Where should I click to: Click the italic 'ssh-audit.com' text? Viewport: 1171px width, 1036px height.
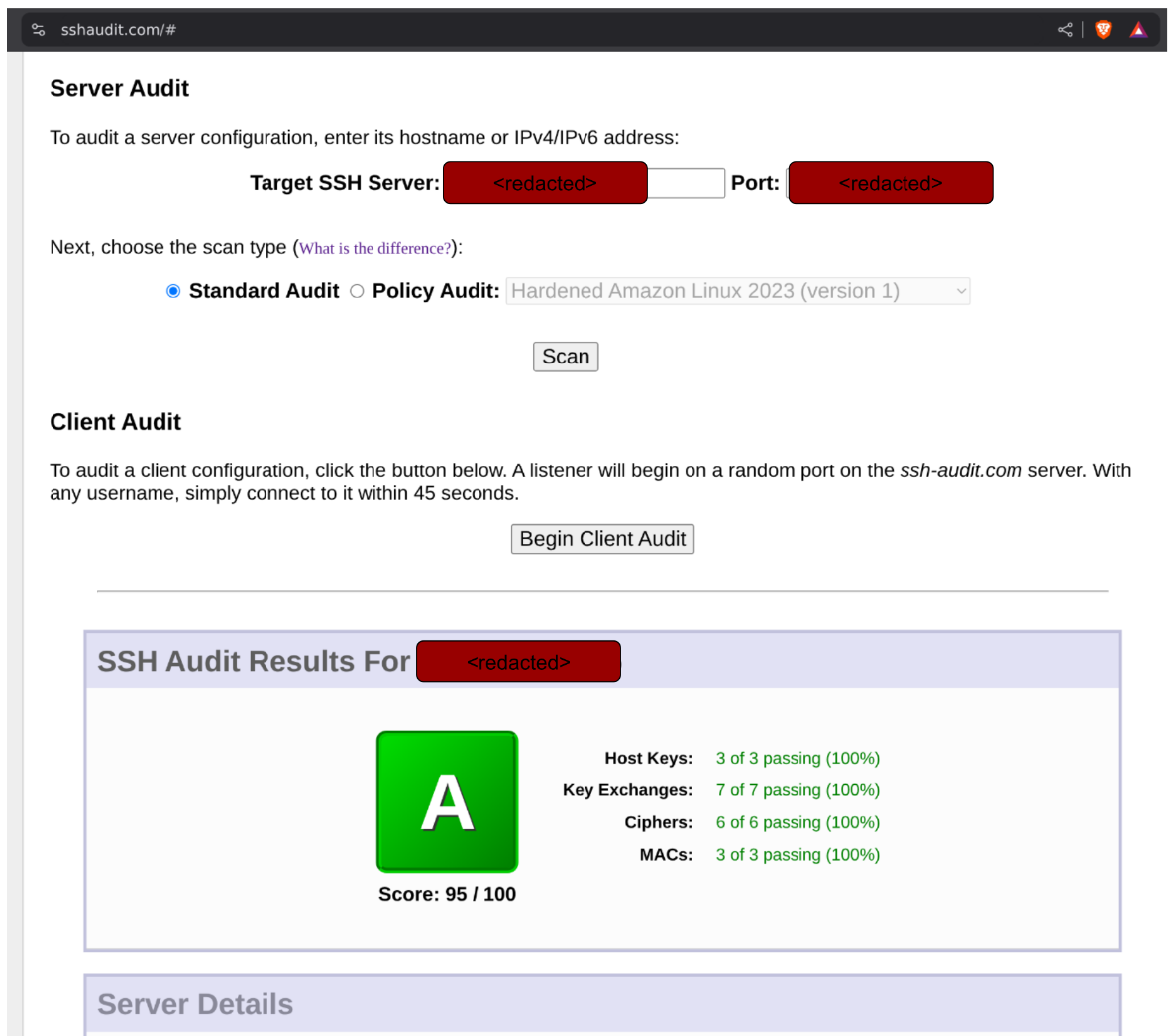[960, 471]
